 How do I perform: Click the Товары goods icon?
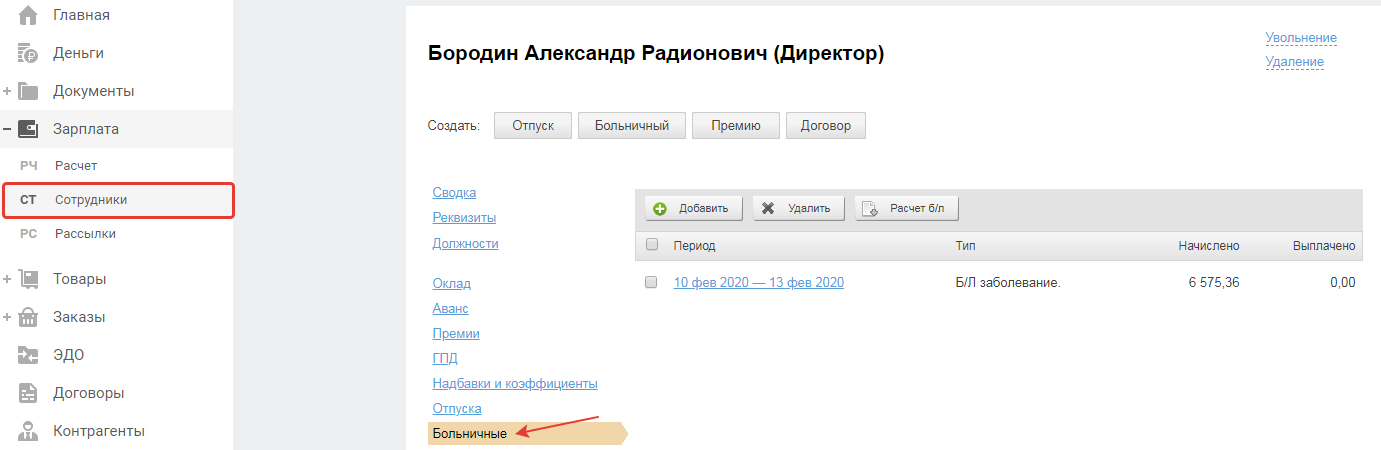[x=28, y=279]
